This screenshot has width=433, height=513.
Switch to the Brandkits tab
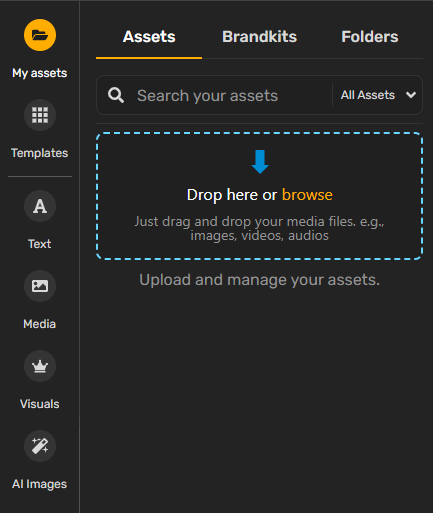[259, 37]
